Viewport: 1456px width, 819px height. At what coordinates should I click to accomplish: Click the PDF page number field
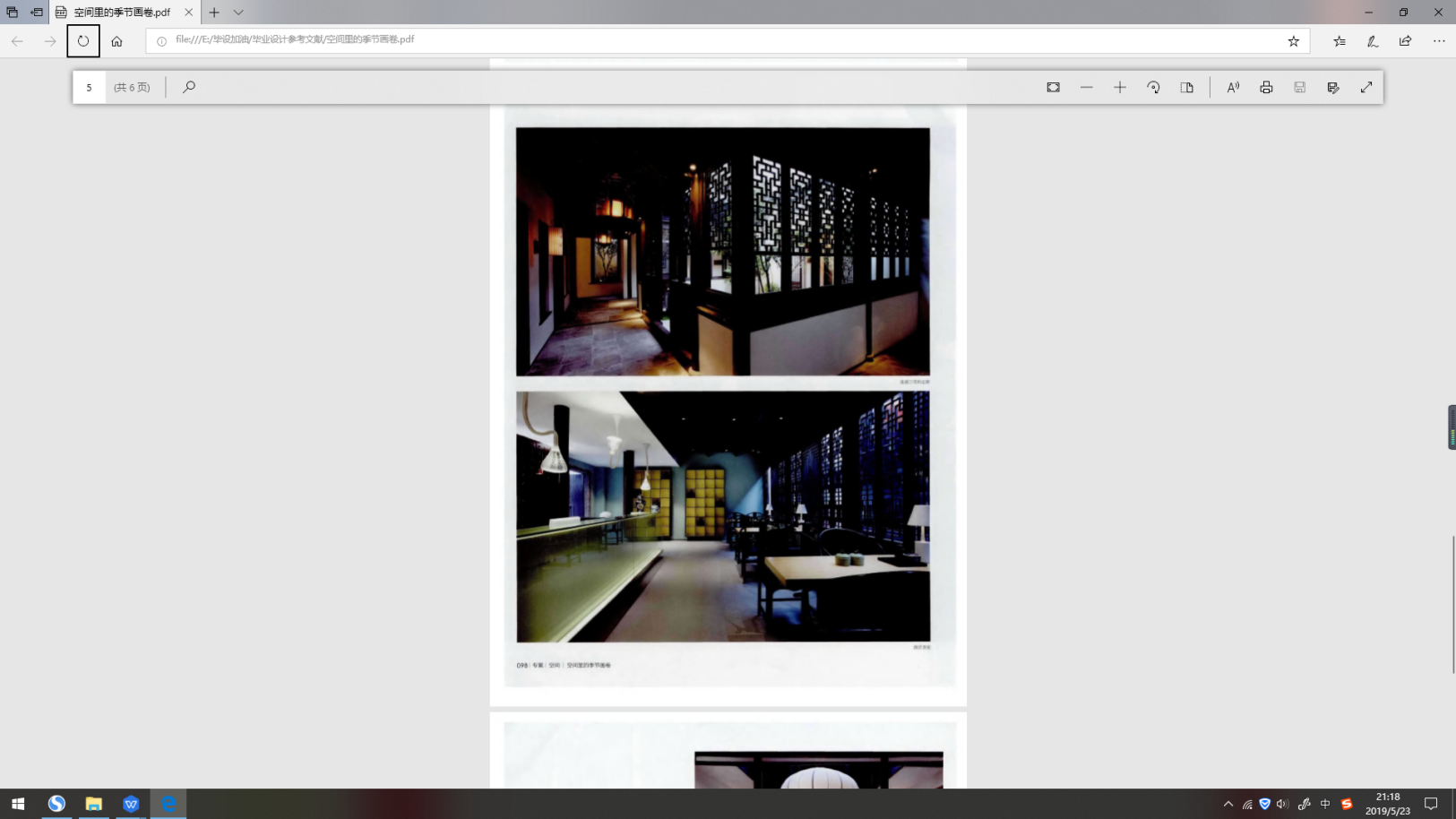pos(89,87)
